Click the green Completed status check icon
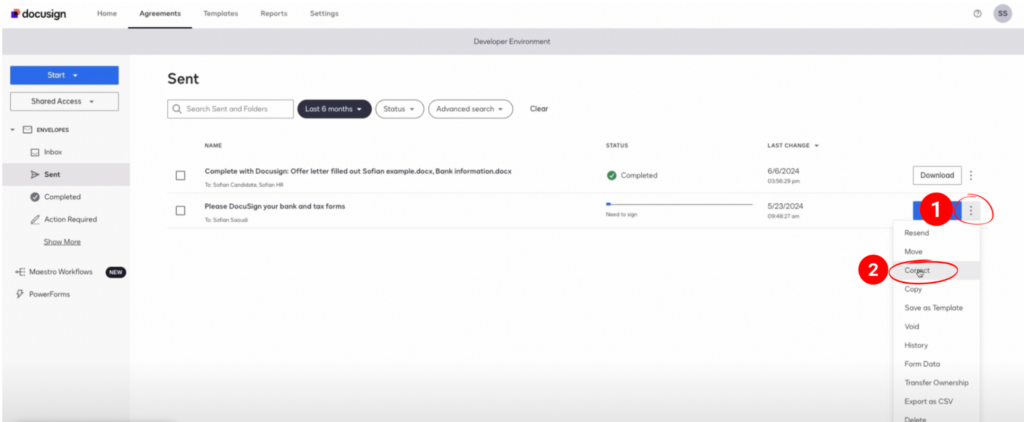1024x422 pixels. [x=612, y=175]
